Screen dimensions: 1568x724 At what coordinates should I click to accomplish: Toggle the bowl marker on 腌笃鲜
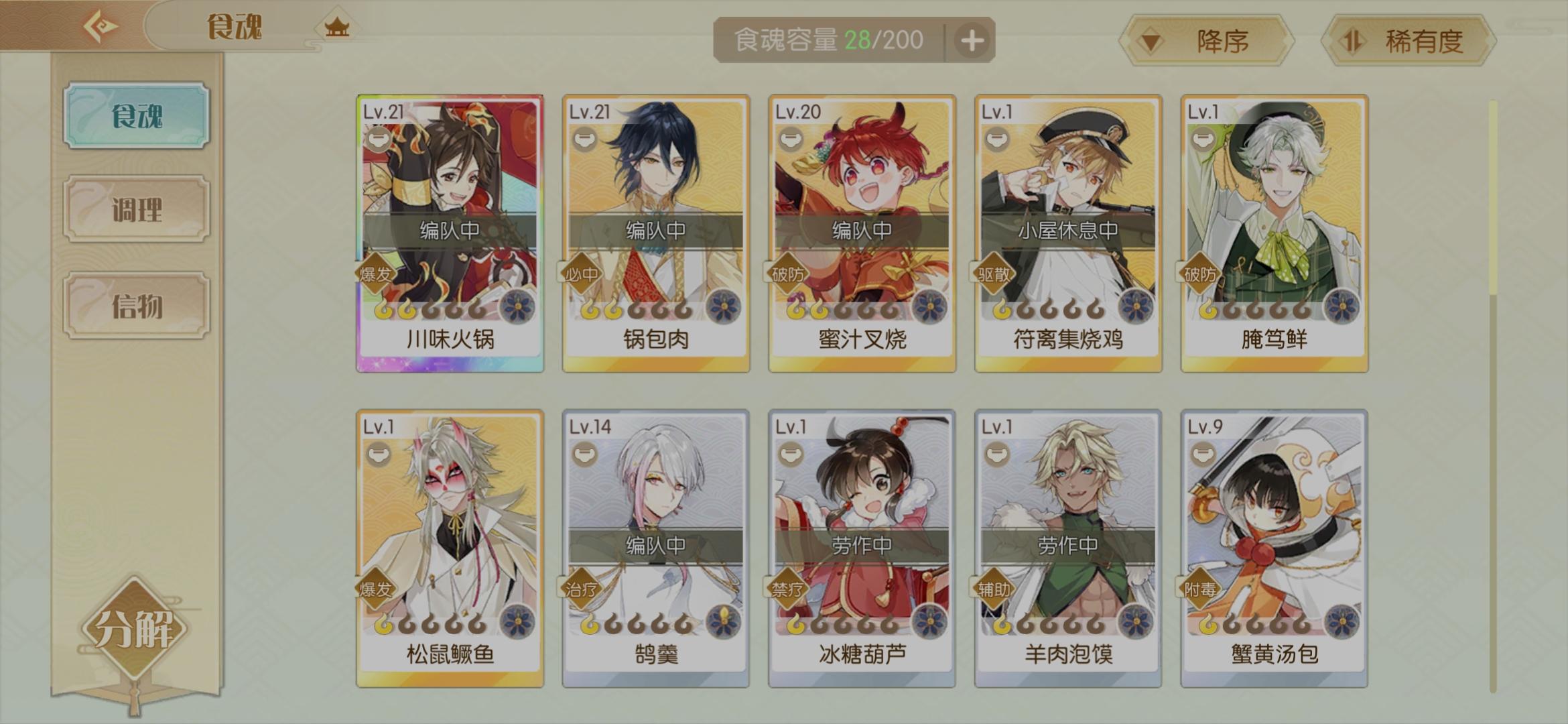click(x=1203, y=139)
